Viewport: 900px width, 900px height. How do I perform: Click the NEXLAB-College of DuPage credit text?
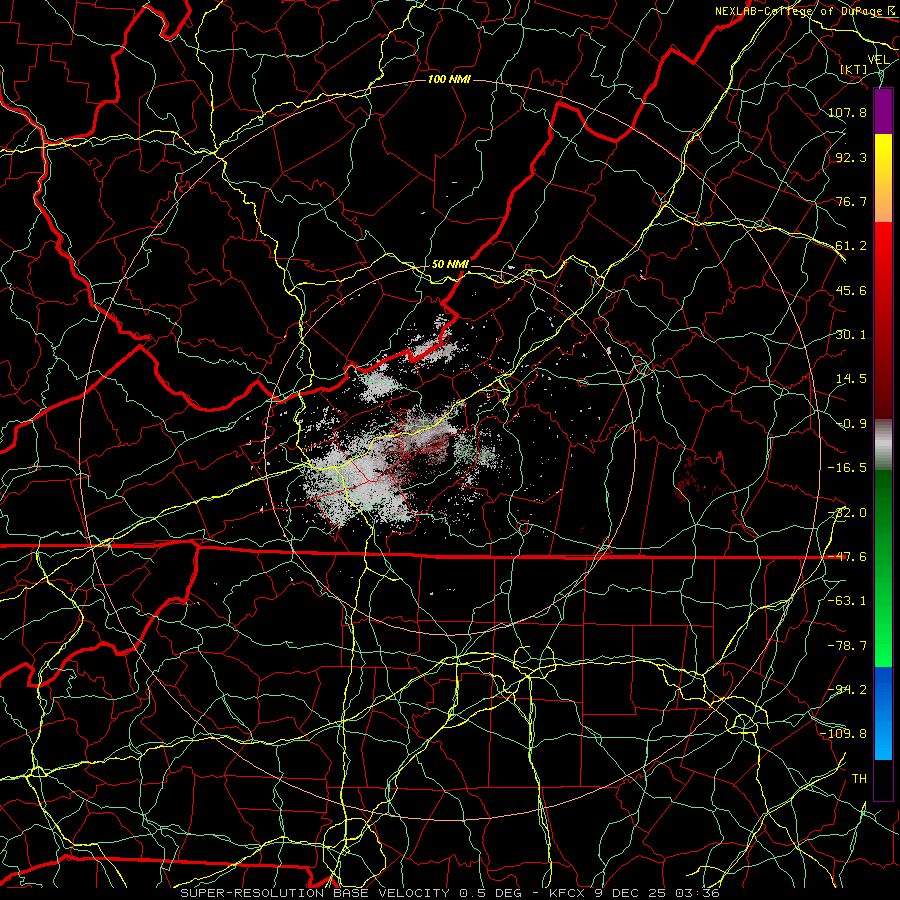coord(799,11)
